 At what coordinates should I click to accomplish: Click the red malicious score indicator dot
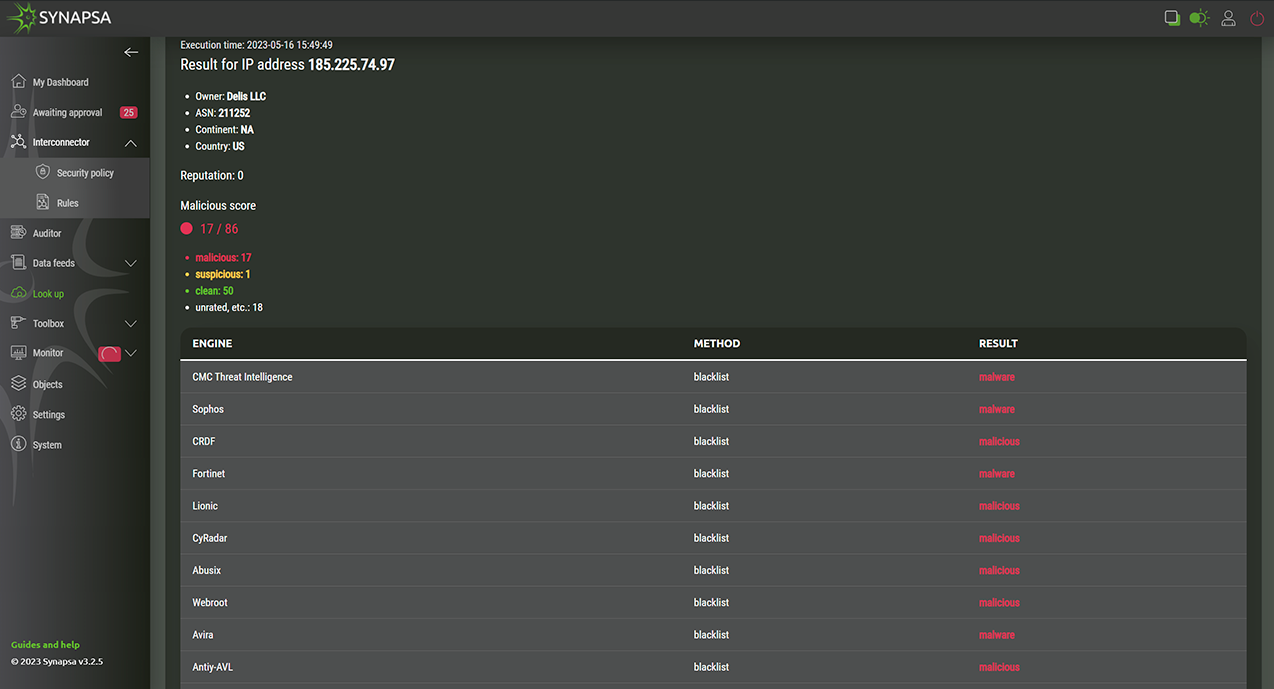[186, 228]
